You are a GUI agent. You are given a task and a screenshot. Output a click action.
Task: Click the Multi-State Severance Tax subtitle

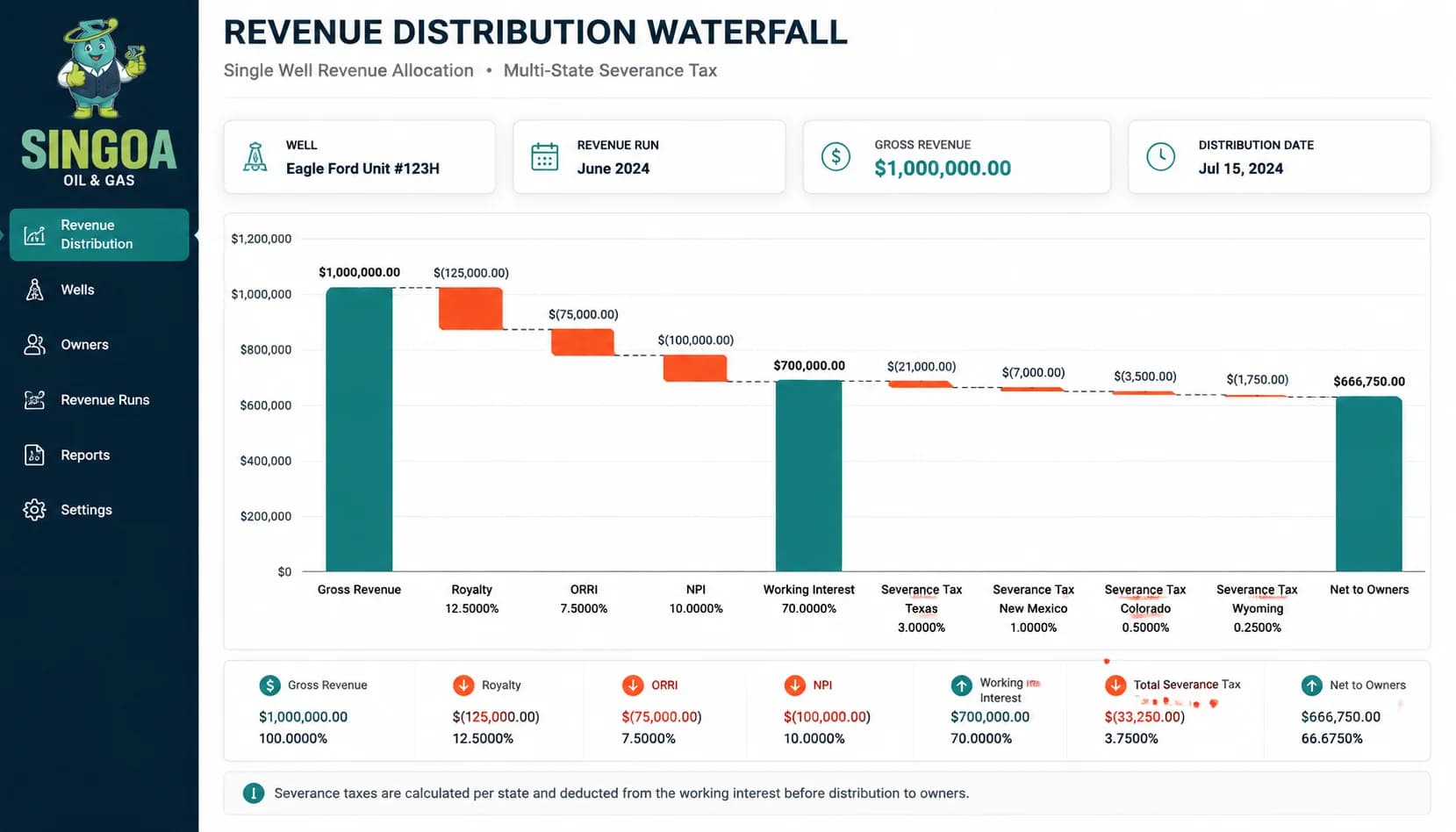point(610,70)
